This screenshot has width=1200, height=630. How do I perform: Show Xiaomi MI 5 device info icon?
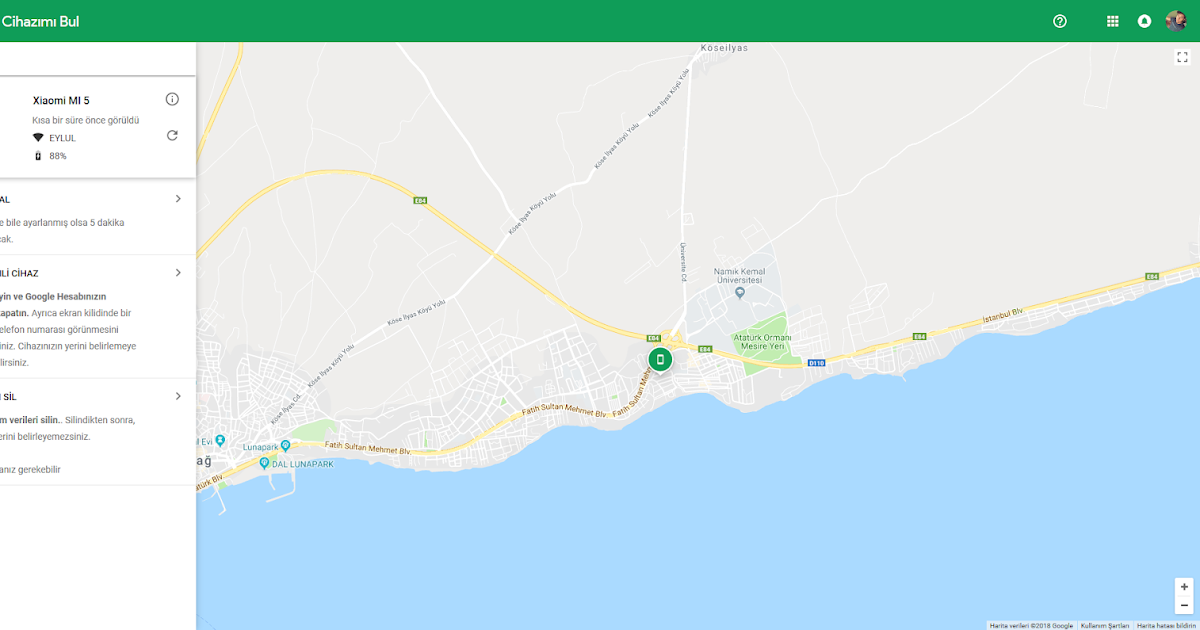[172, 99]
